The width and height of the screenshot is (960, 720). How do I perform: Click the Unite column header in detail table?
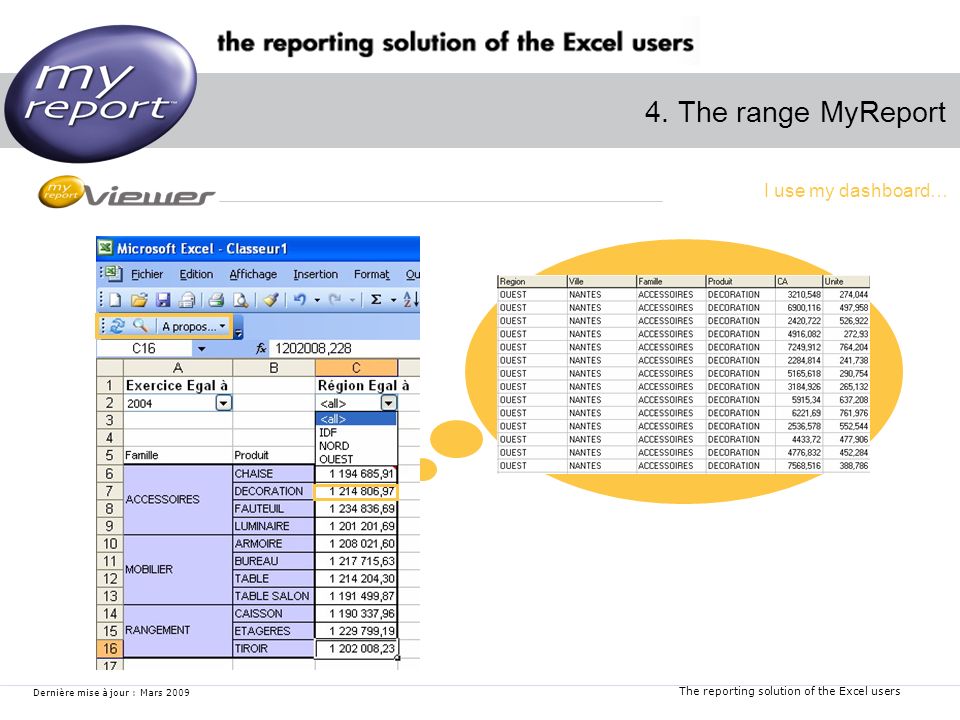[x=846, y=281]
